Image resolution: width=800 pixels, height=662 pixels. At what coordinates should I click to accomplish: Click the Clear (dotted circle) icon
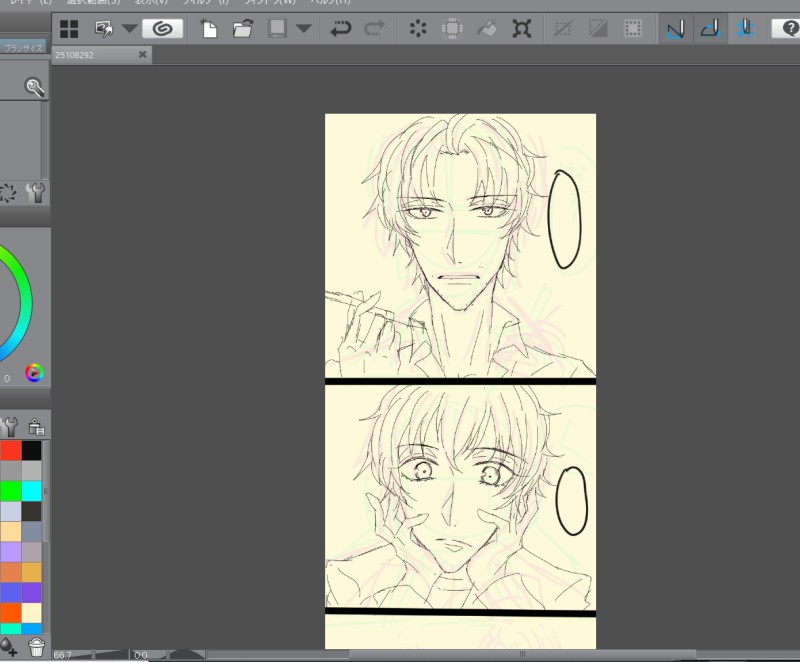point(418,29)
